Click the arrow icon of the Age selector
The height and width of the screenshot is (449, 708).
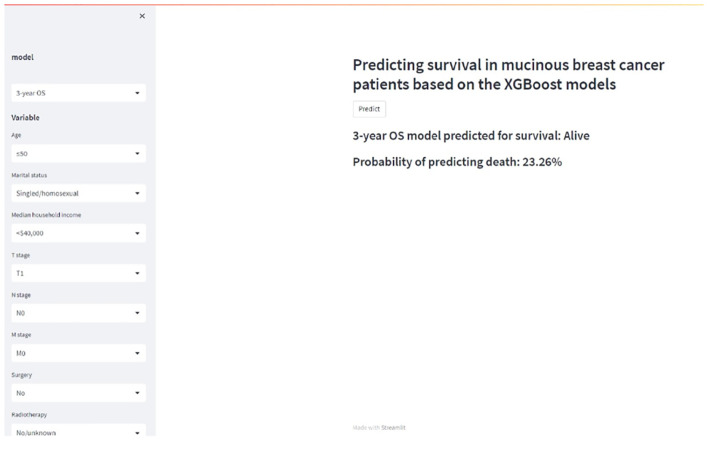137,154
